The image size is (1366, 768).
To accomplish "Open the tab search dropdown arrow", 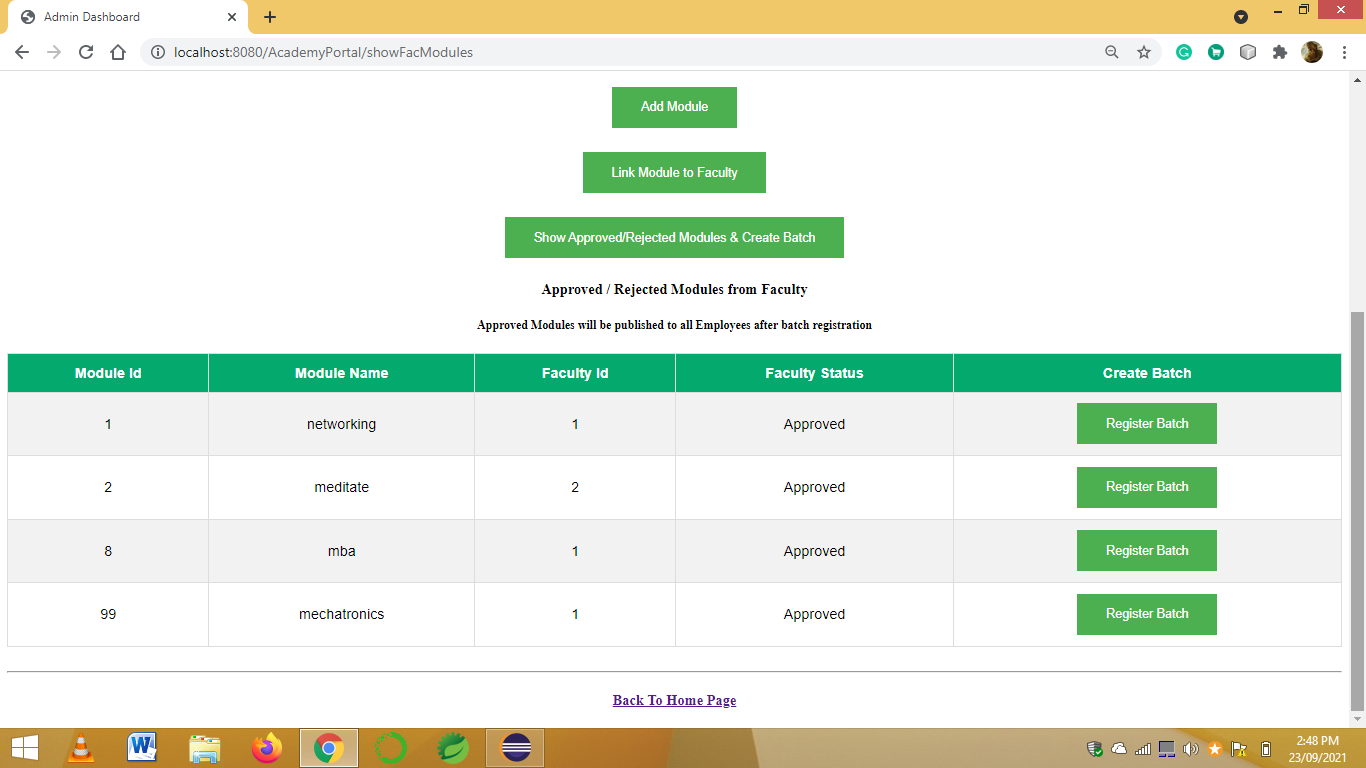I will (x=1241, y=17).
